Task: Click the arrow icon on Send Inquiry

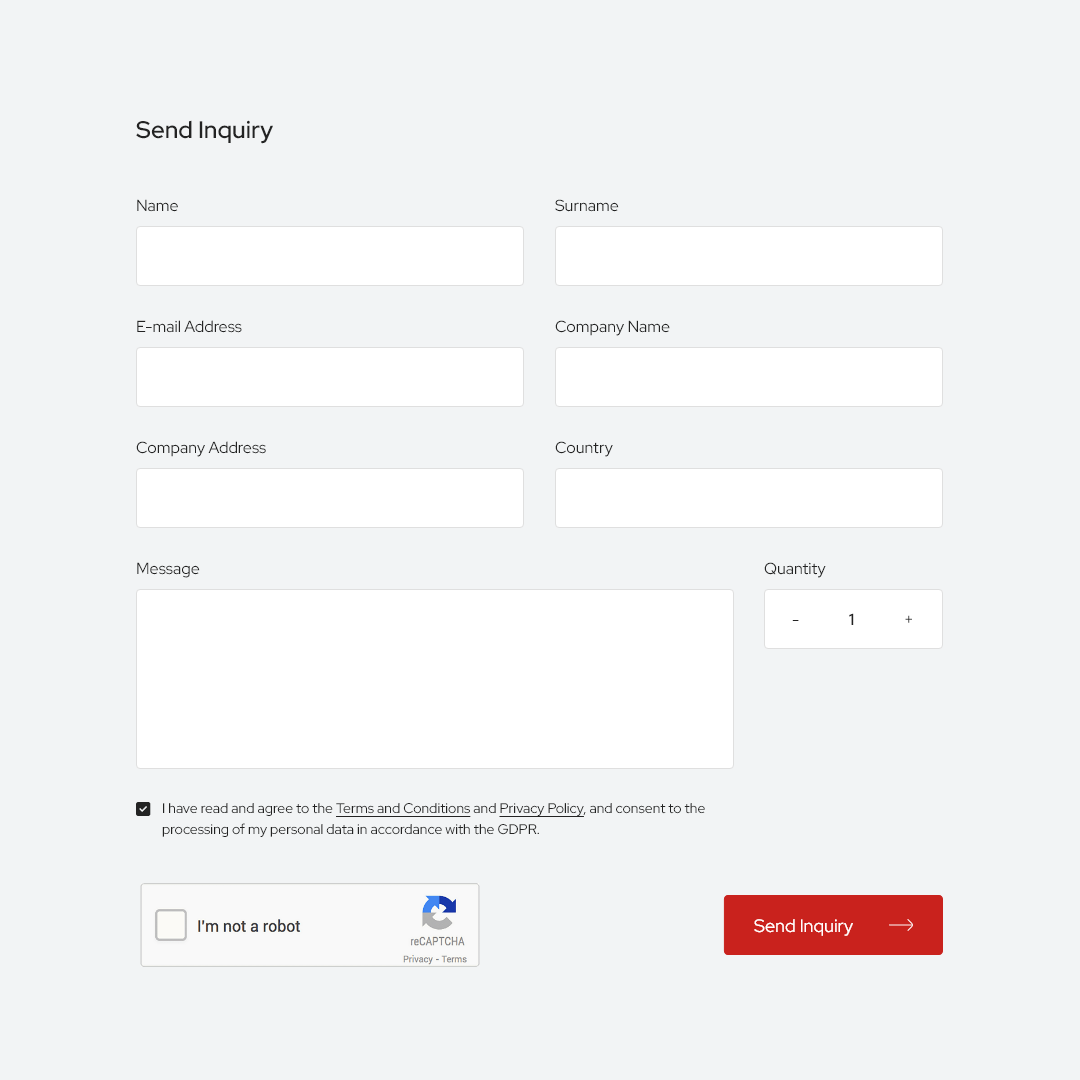Action: click(901, 925)
